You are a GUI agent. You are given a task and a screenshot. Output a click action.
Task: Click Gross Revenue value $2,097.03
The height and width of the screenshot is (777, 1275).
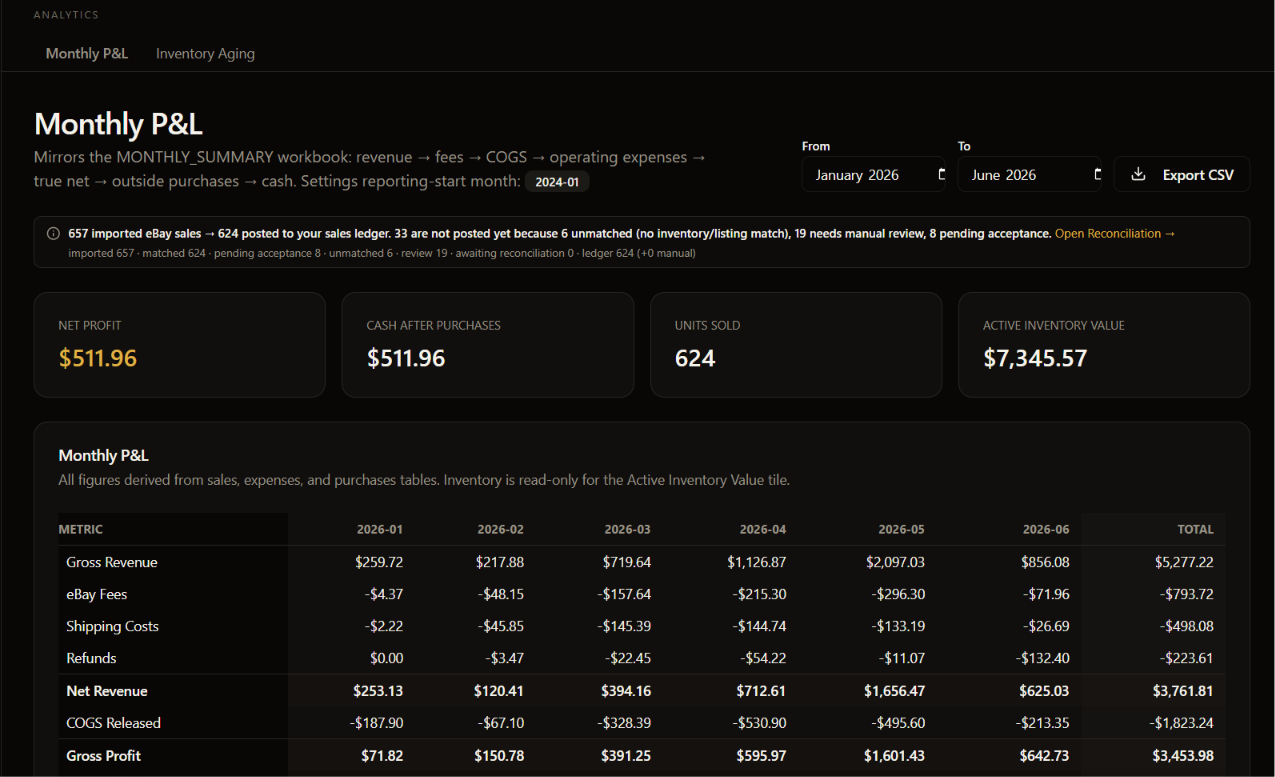tap(896, 562)
